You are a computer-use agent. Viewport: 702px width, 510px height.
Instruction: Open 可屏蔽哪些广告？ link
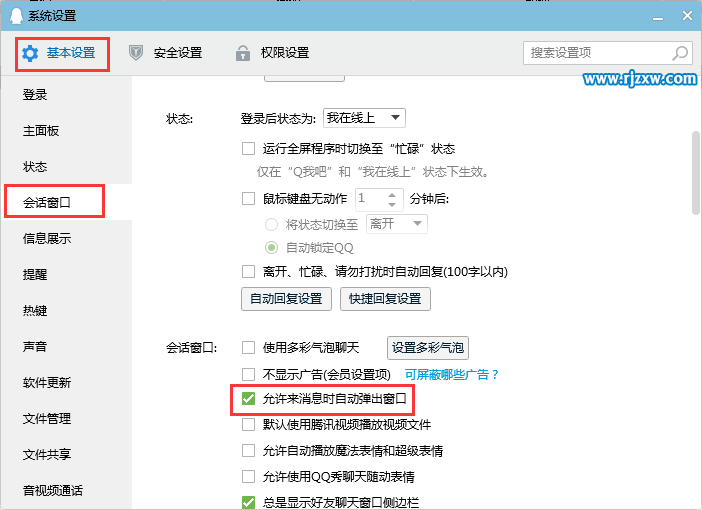click(x=452, y=374)
